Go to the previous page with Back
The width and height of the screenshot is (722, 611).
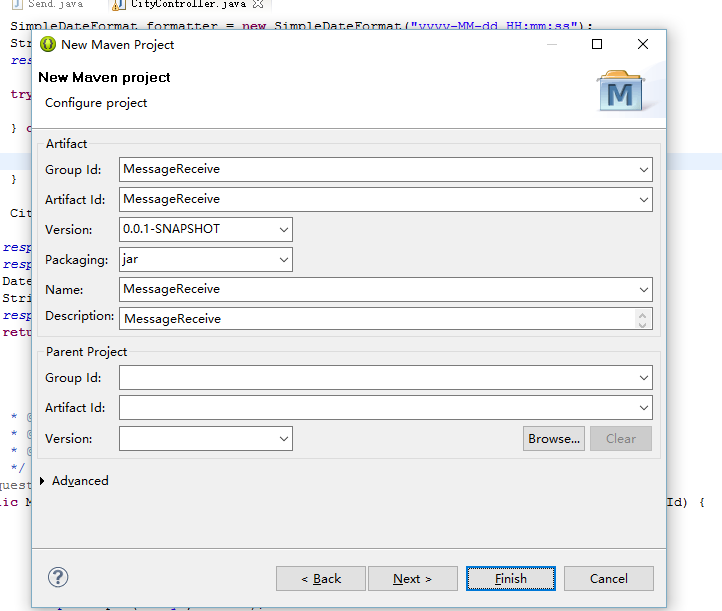click(x=321, y=578)
